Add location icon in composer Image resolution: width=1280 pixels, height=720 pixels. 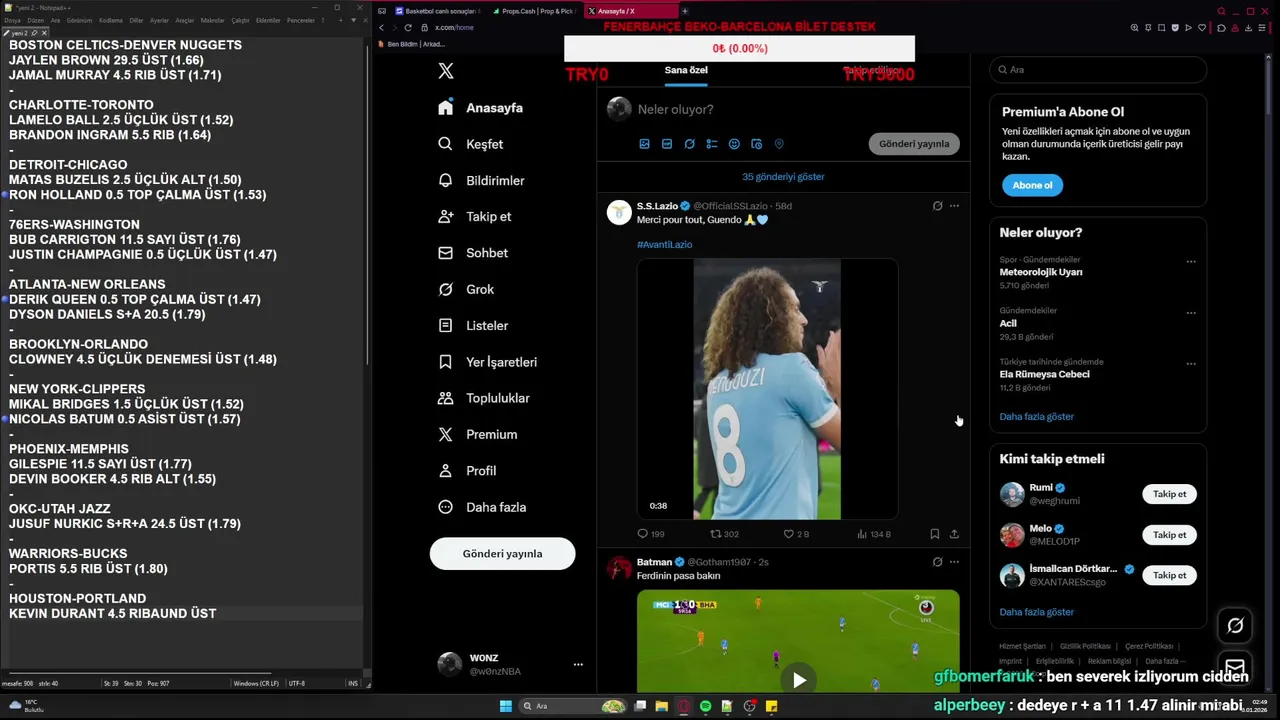point(779,144)
